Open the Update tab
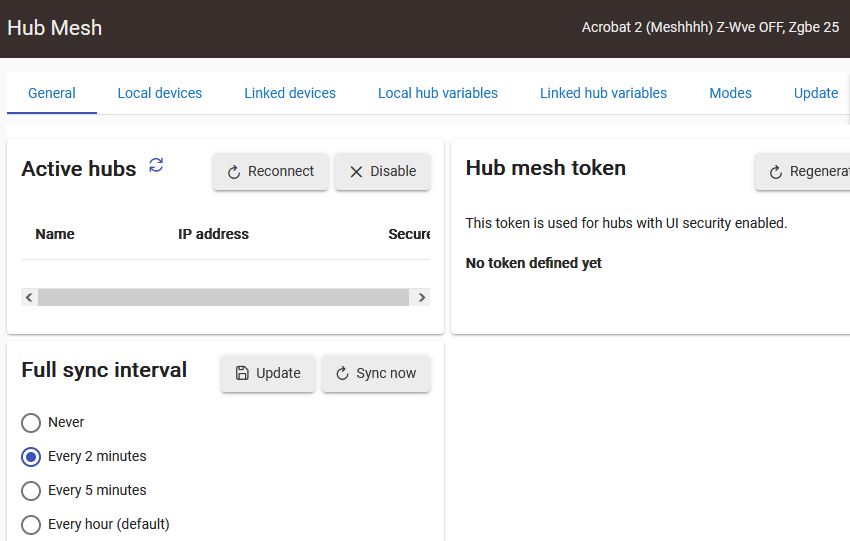The width and height of the screenshot is (850, 541). 815,93
